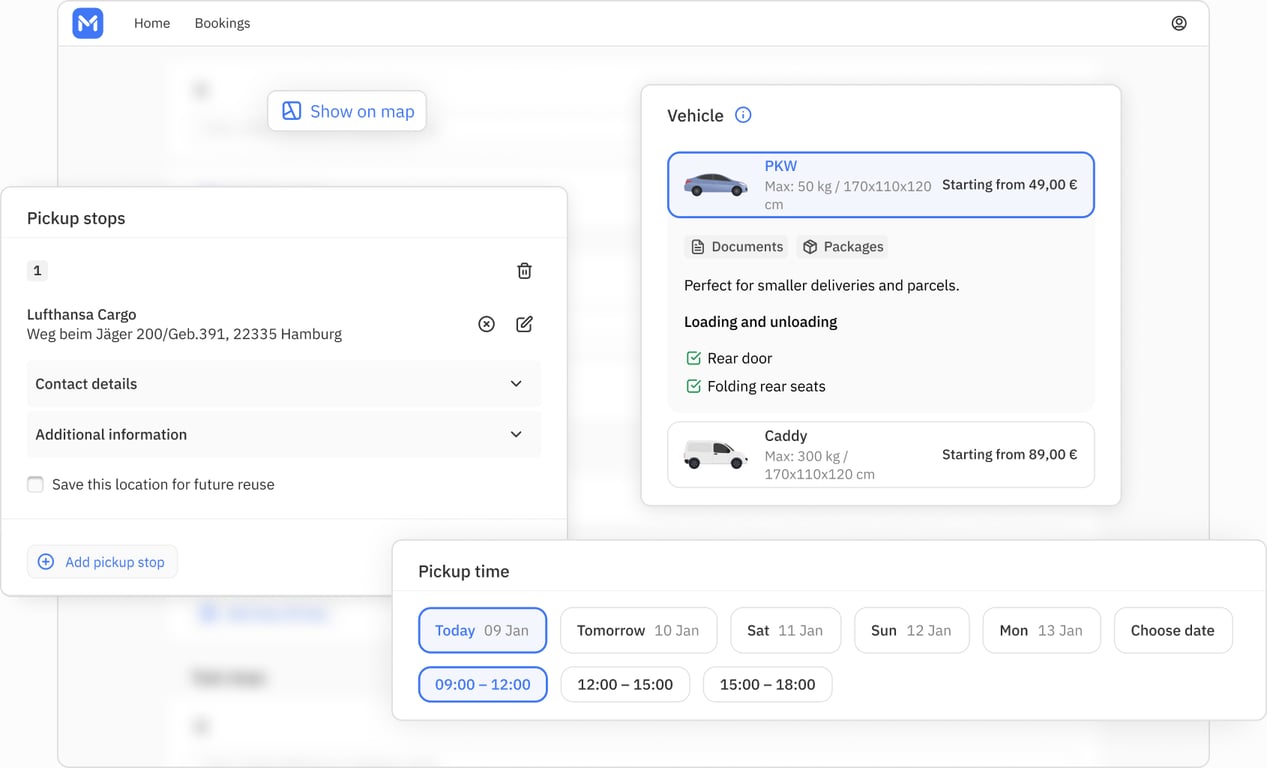
Task: Click the Starting from 49,00 € price
Action: pyautogui.click(x=1009, y=185)
